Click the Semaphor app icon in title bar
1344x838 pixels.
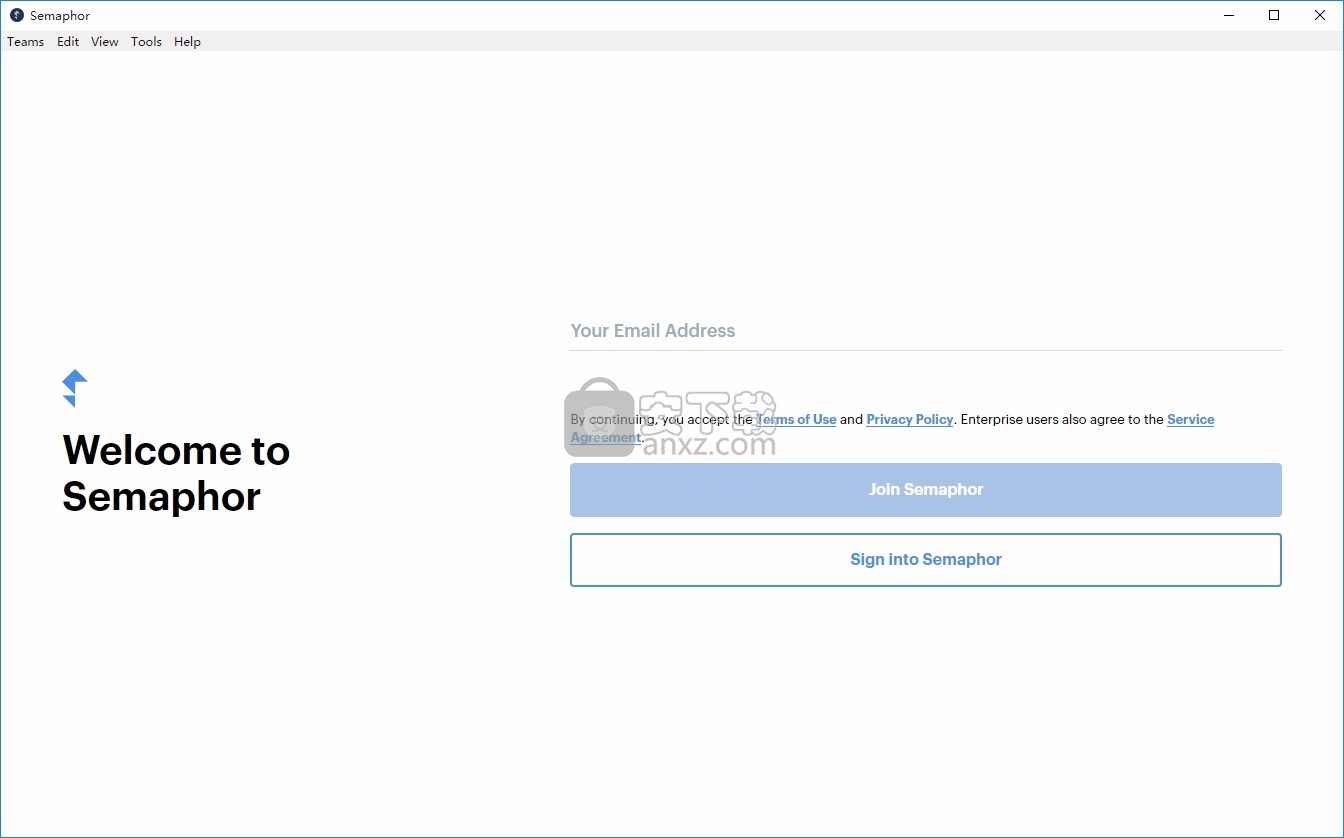pyautogui.click(x=16, y=15)
